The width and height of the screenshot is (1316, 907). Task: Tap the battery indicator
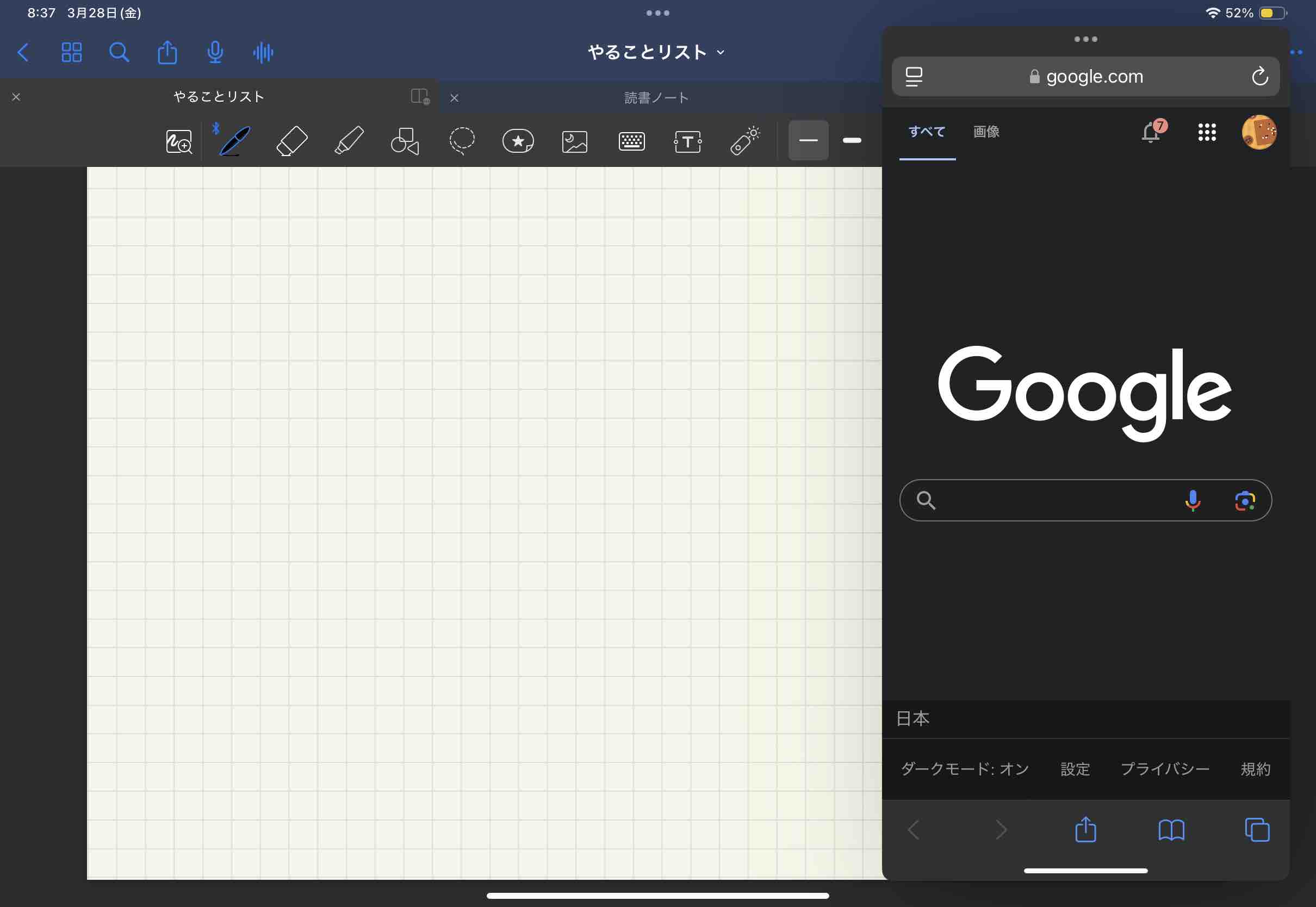(1273, 13)
